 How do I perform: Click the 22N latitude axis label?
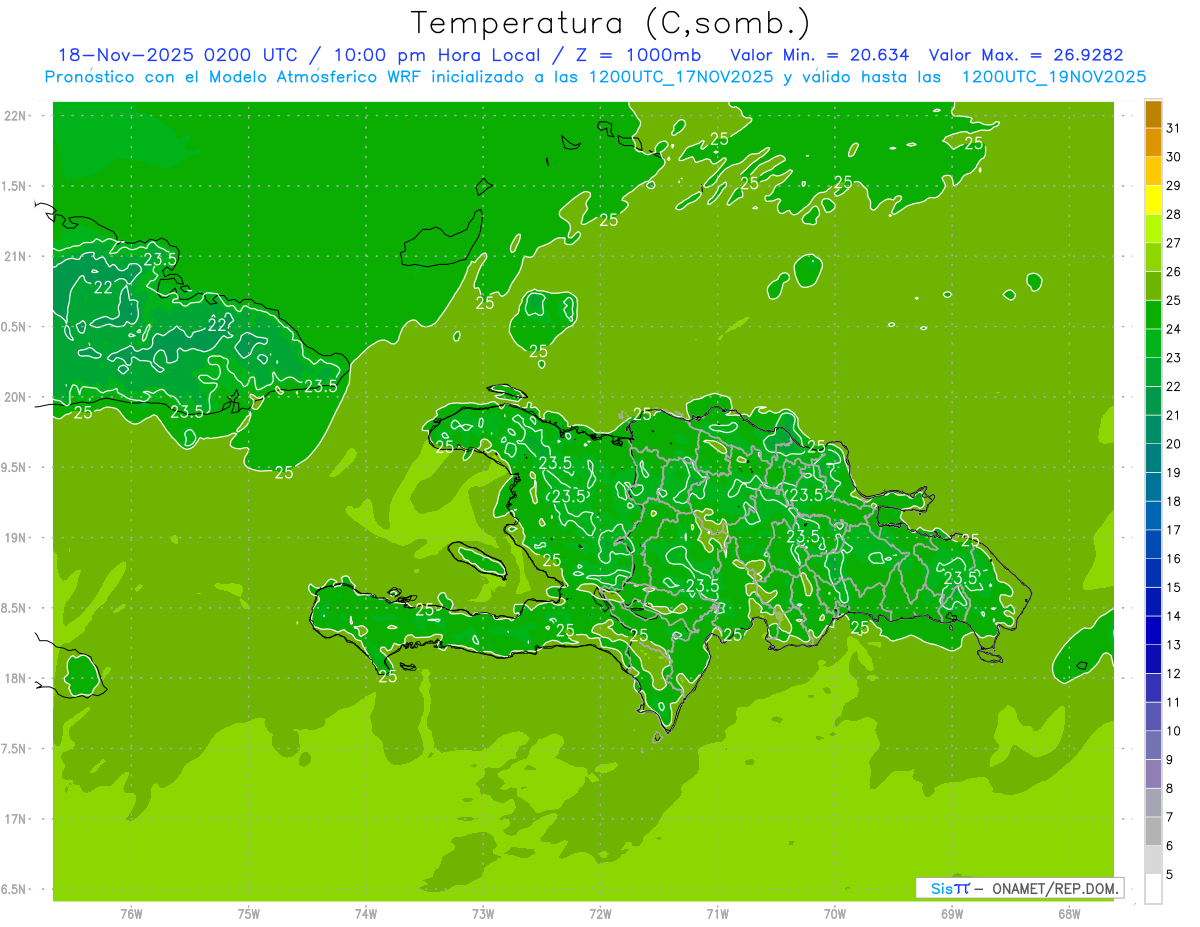pyautogui.click(x=17, y=116)
